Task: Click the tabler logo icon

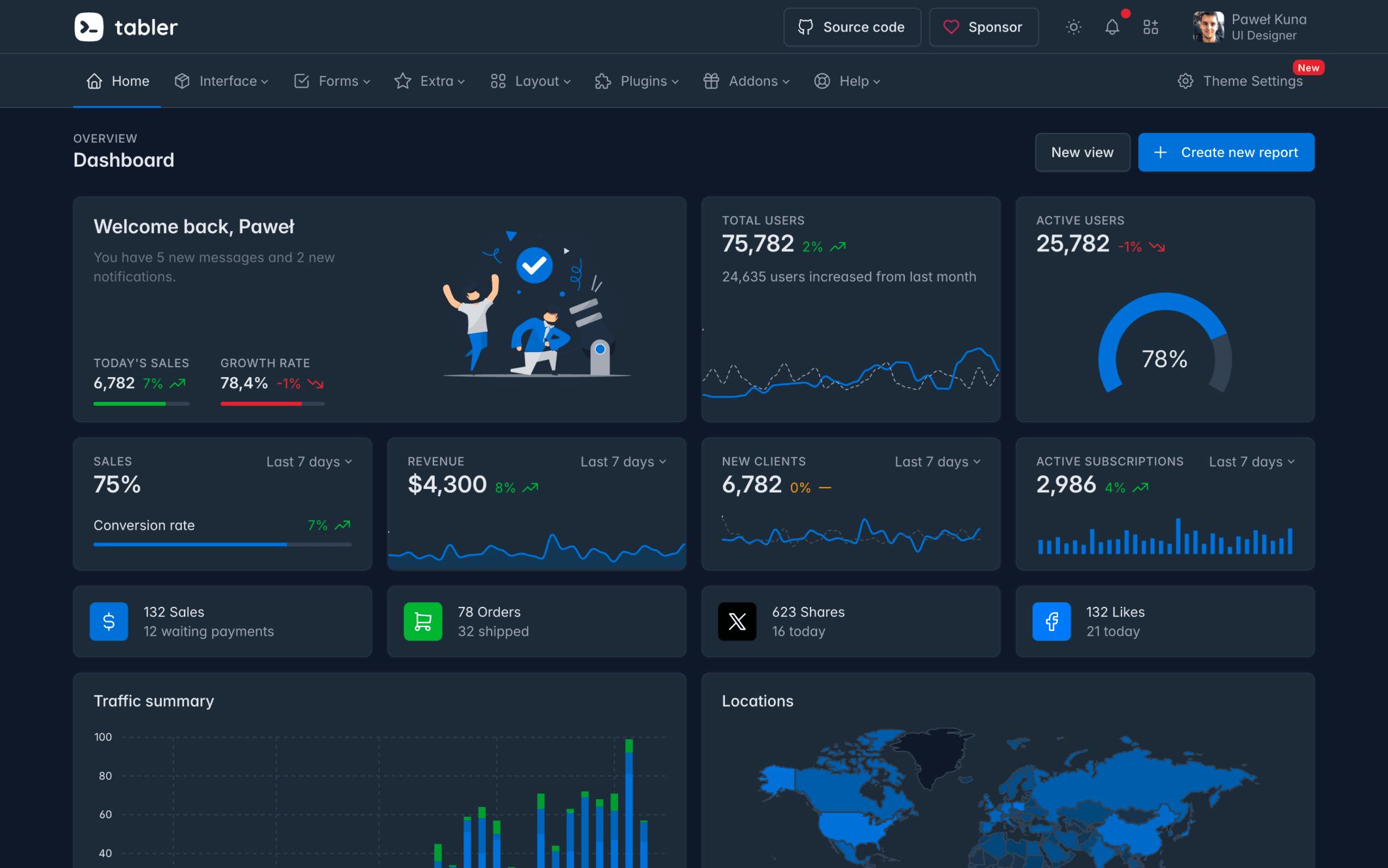Action: 90,27
